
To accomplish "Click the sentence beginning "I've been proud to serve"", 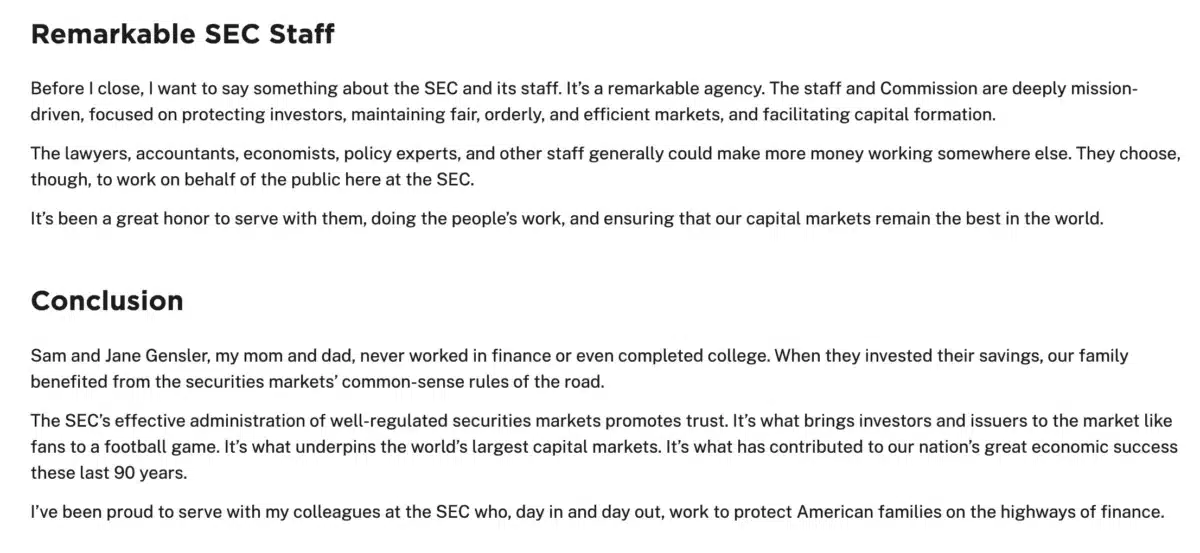I will point(598,512).
